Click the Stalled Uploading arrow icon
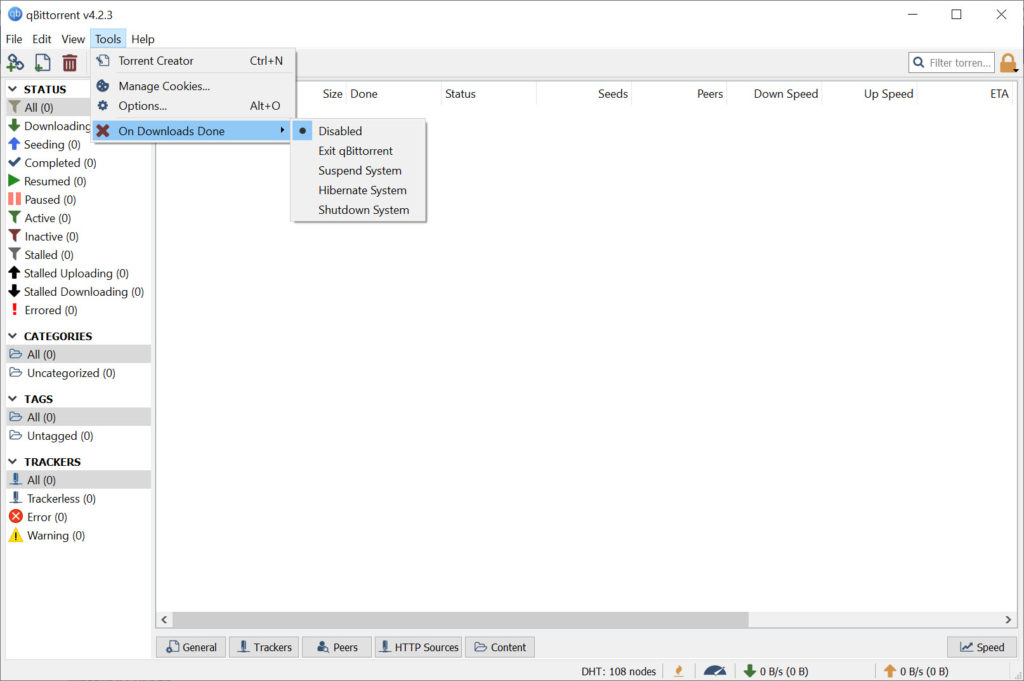Screen dimensions: 1024x681 (x=14, y=272)
